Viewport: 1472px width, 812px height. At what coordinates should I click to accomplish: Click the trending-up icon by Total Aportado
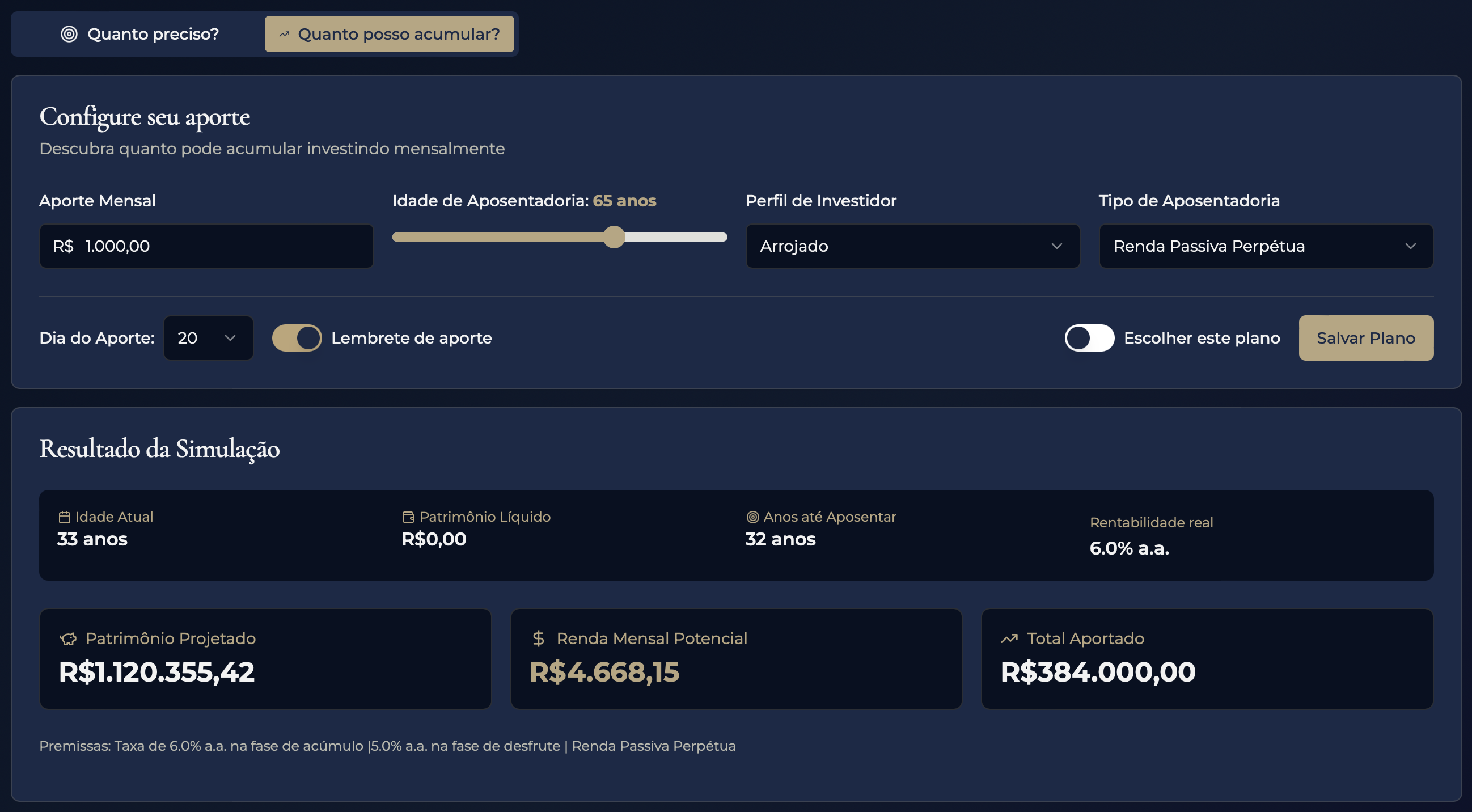1009,639
